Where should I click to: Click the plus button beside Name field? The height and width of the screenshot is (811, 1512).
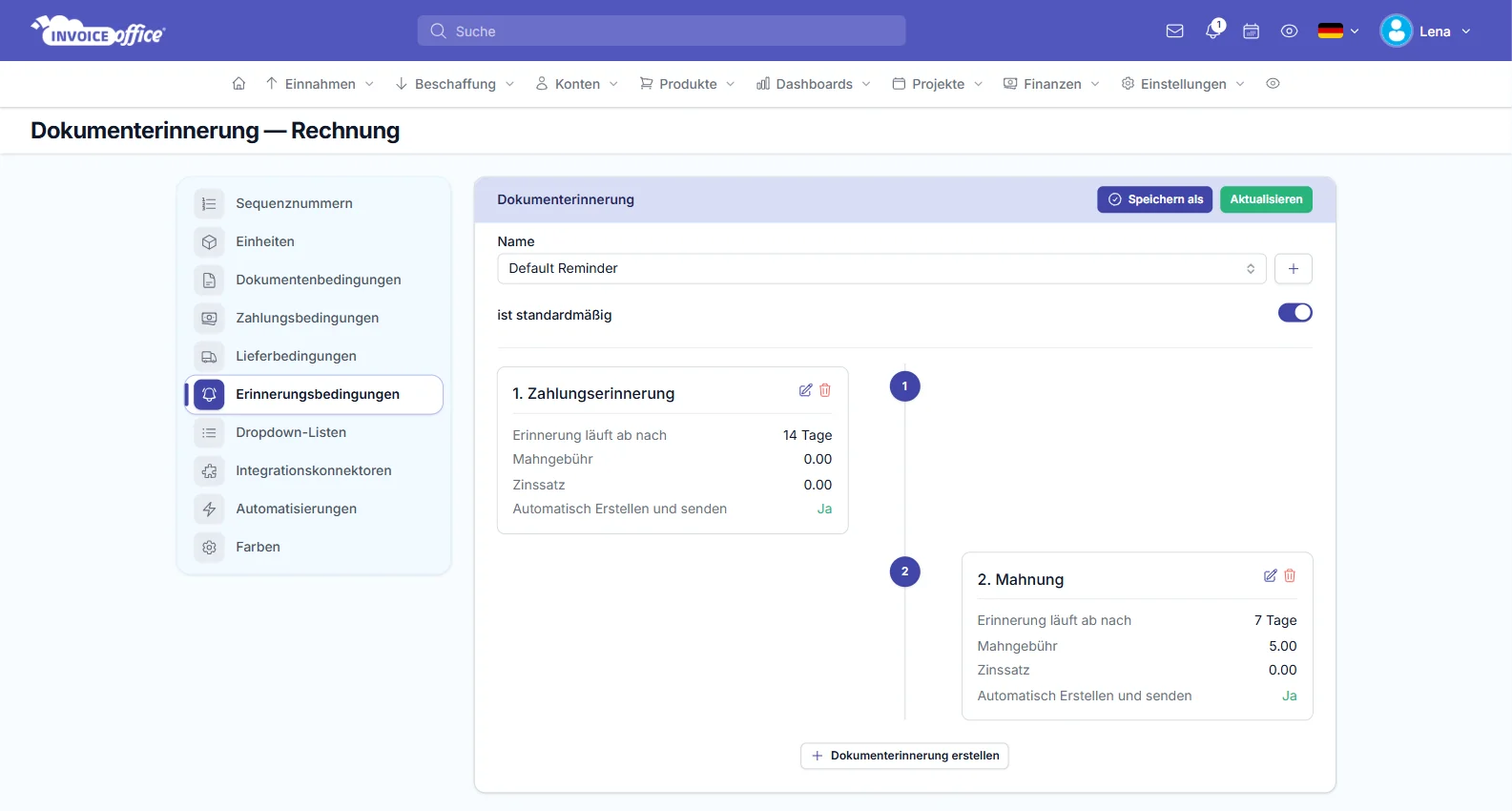[1293, 268]
